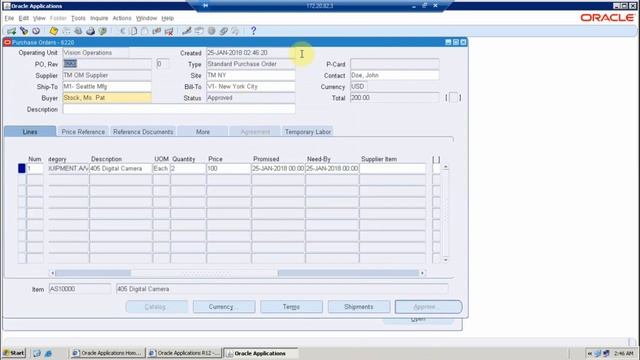Screen dimensions: 640x360
Task: Switch to the Reference Documents tab
Action: pyautogui.click(x=143, y=131)
